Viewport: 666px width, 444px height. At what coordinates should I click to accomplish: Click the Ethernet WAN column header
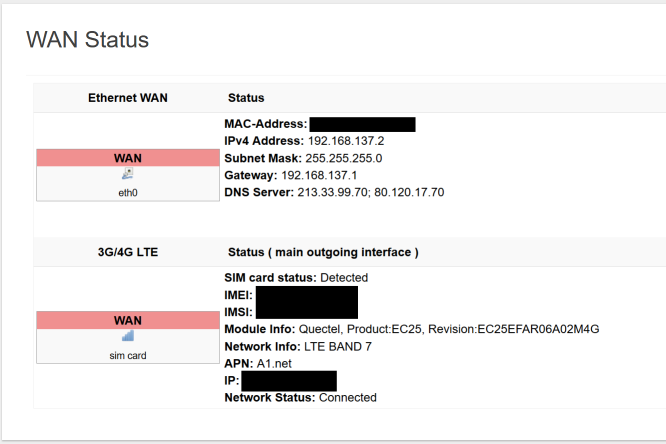pyautogui.click(x=128, y=98)
